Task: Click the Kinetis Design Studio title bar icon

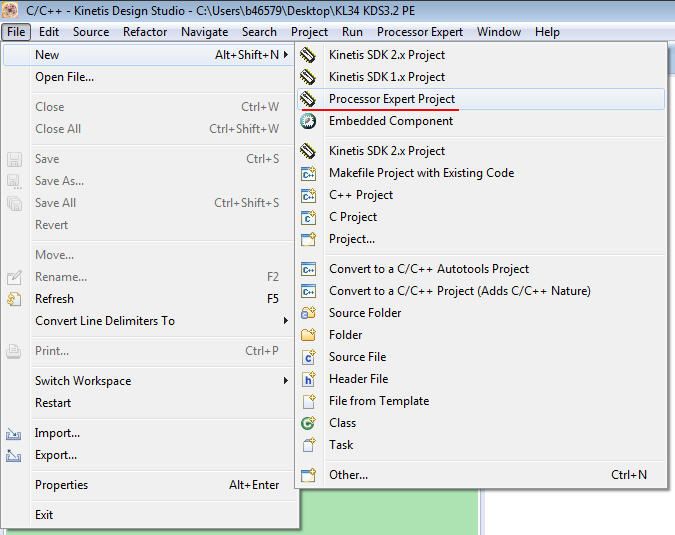Action: point(10,10)
